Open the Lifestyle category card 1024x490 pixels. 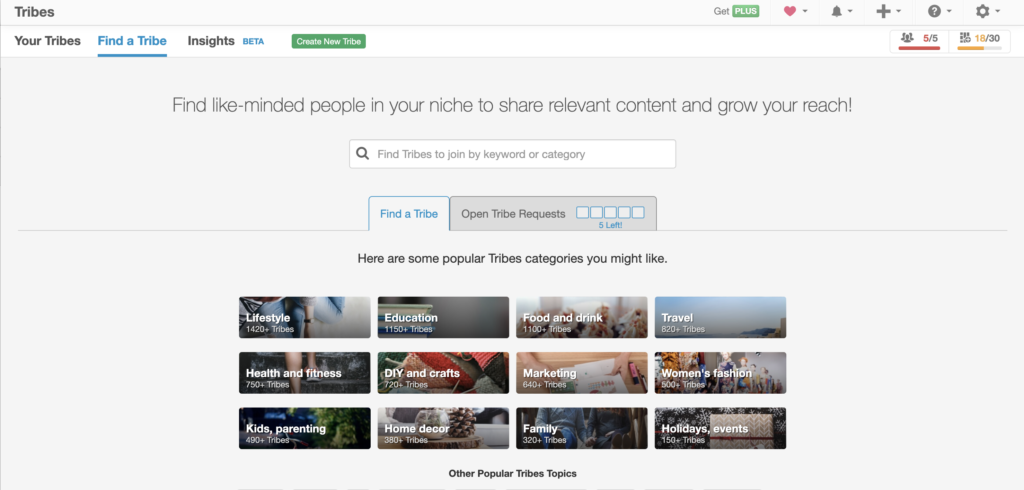(304, 318)
